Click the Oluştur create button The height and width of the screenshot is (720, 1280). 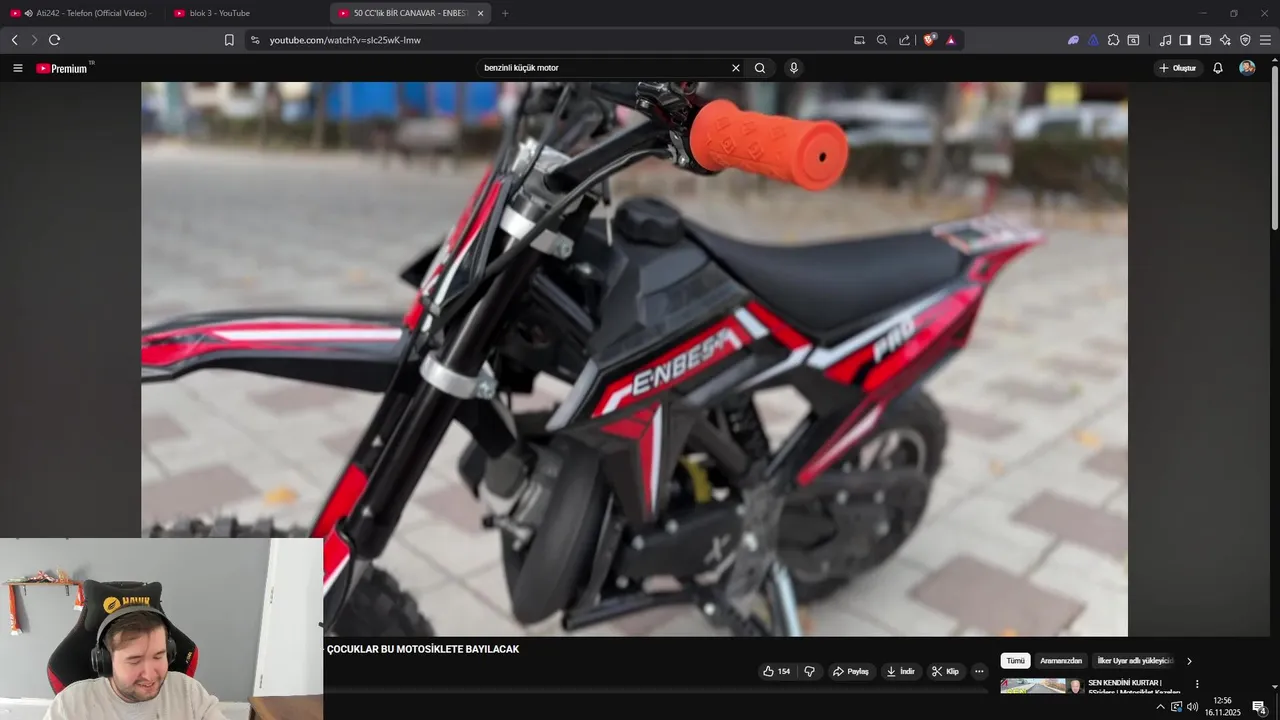1178,68
